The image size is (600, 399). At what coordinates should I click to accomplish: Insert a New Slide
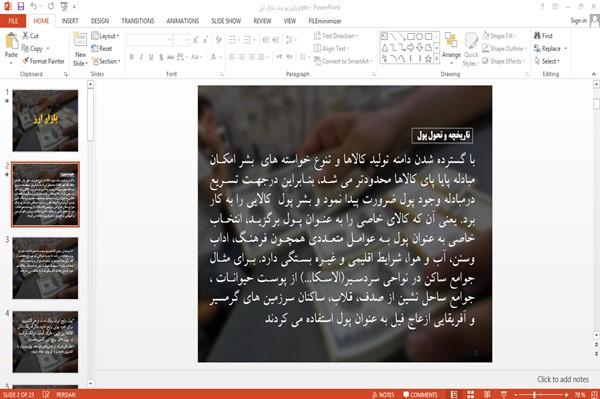click(80, 49)
